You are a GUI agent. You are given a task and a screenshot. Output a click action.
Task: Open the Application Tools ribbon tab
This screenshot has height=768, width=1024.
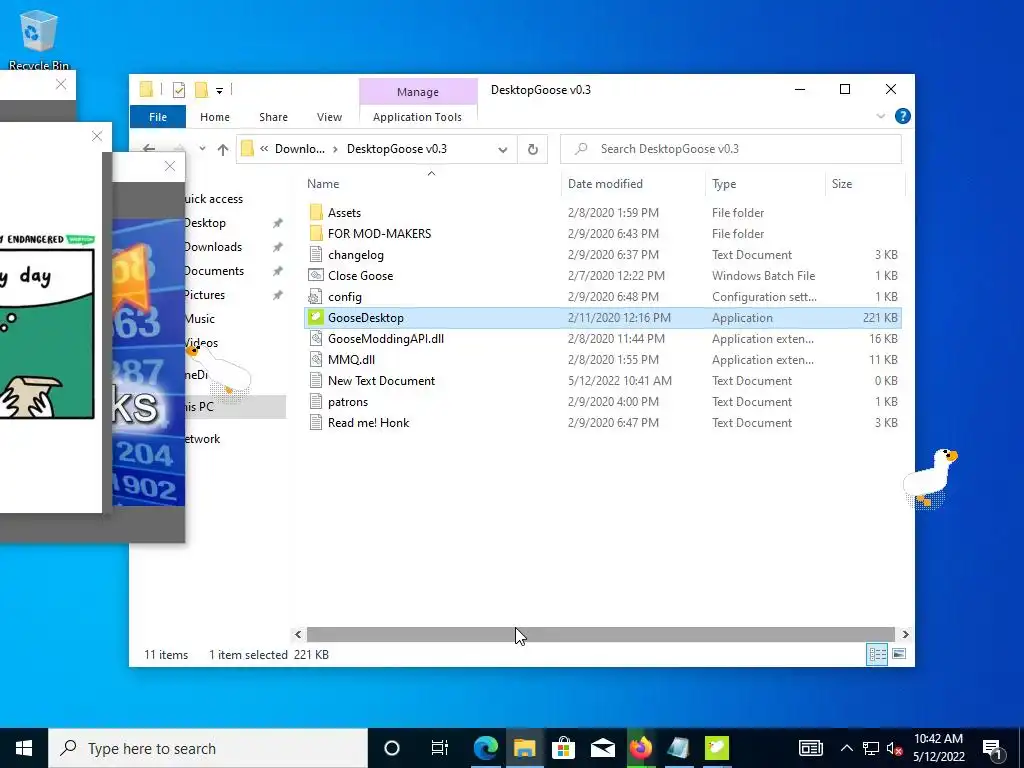pos(417,117)
